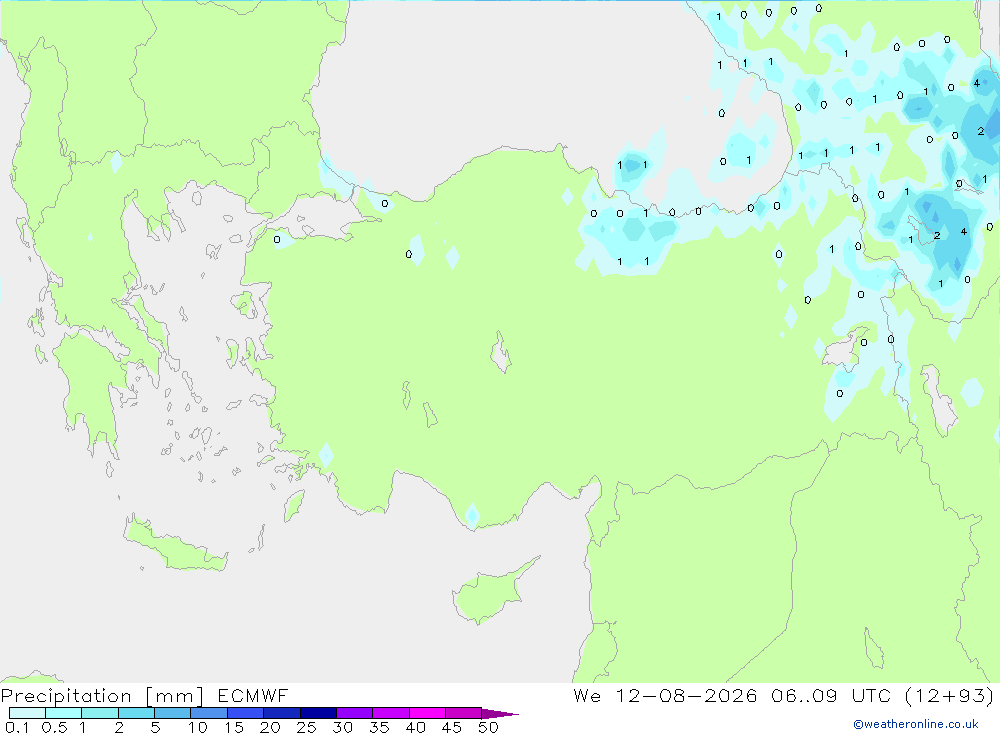Click the 10–15 mm blue legend swatch

pyautogui.click(x=209, y=713)
